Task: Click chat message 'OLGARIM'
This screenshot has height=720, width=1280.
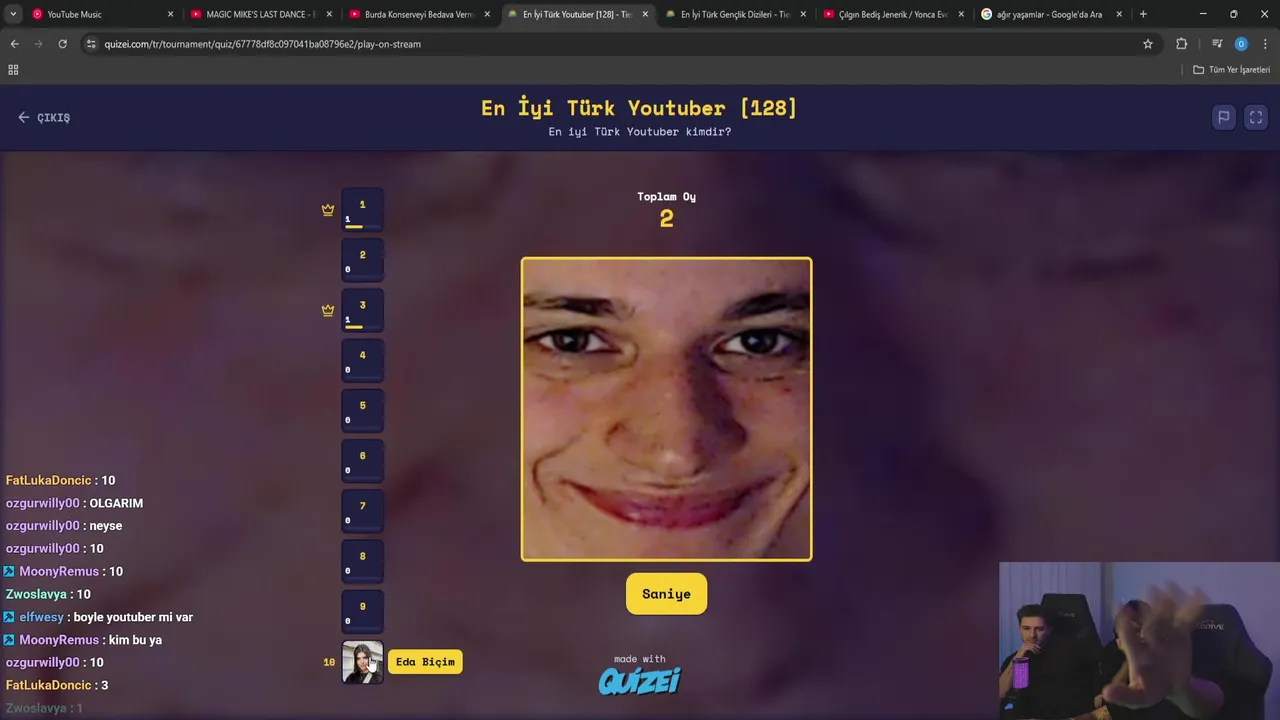Action: [116, 503]
